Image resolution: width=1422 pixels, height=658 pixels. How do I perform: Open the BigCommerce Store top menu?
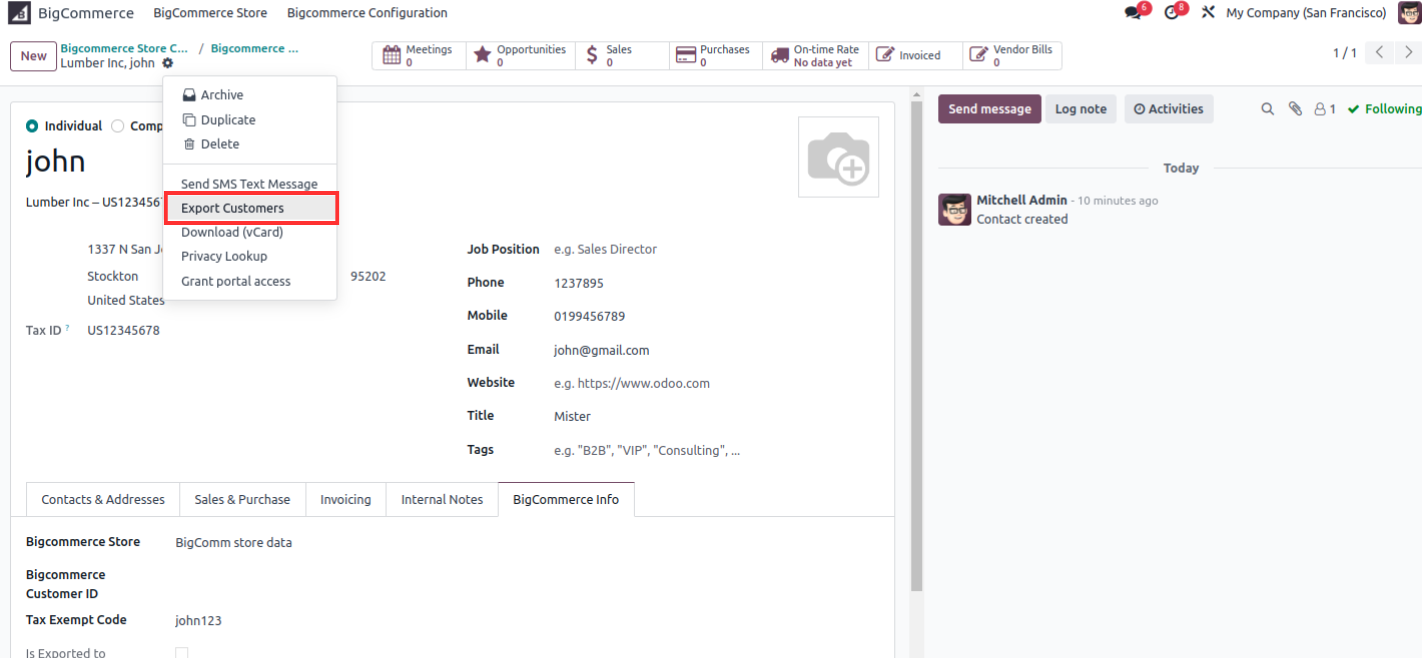pyautogui.click(x=210, y=13)
